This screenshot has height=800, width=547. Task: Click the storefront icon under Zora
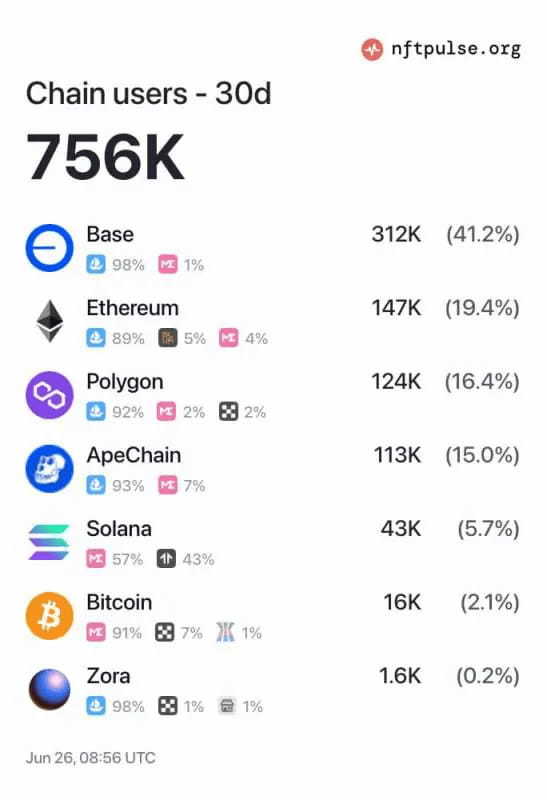[x=227, y=706]
